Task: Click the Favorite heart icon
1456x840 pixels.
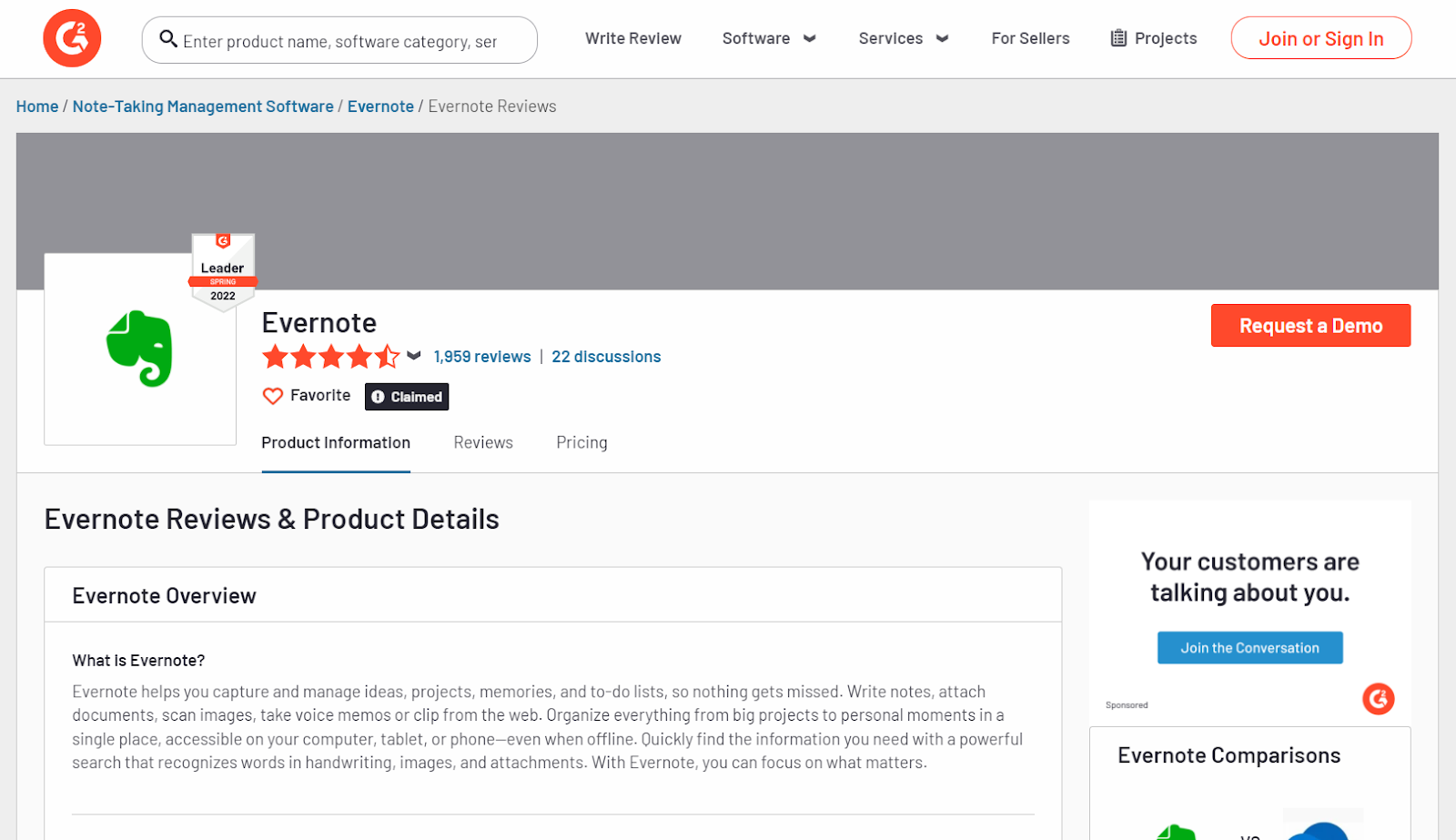Action: pyautogui.click(x=272, y=396)
